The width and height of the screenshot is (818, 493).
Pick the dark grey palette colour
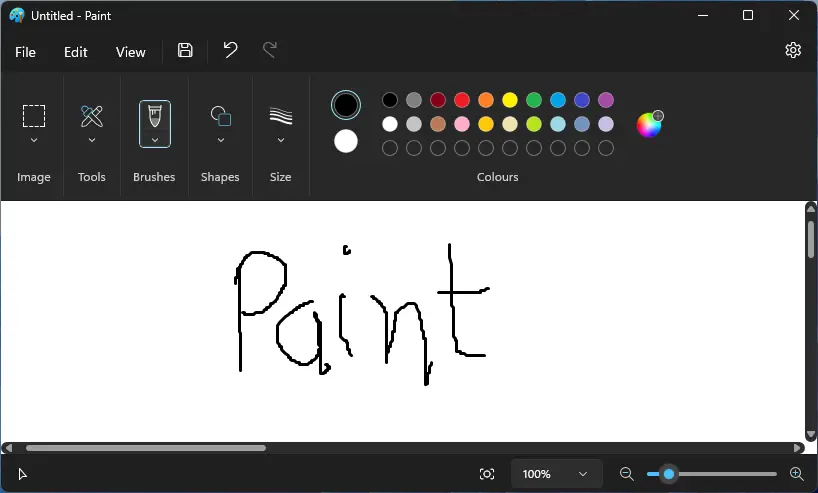[x=414, y=100]
